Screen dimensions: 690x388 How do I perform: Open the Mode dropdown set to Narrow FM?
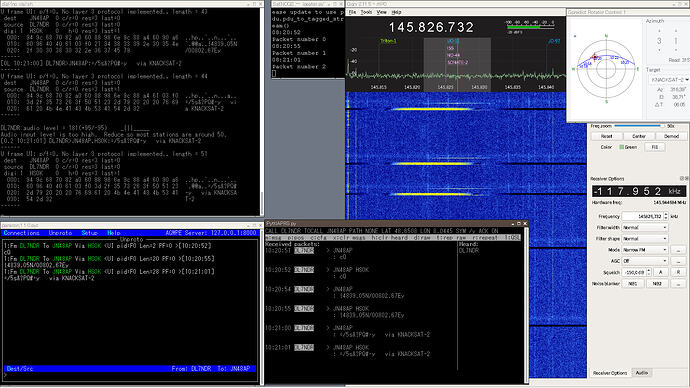pyautogui.click(x=645, y=250)
